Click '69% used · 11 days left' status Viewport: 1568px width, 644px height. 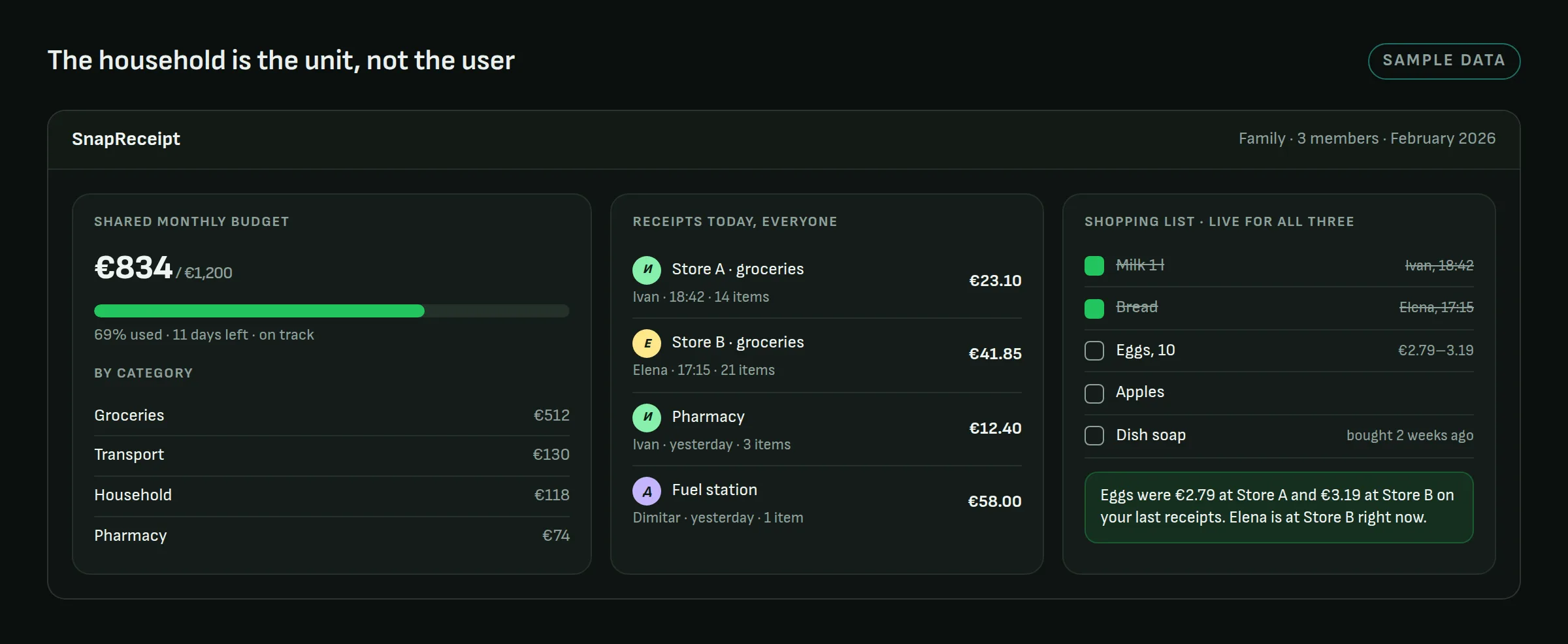(171, 335)
